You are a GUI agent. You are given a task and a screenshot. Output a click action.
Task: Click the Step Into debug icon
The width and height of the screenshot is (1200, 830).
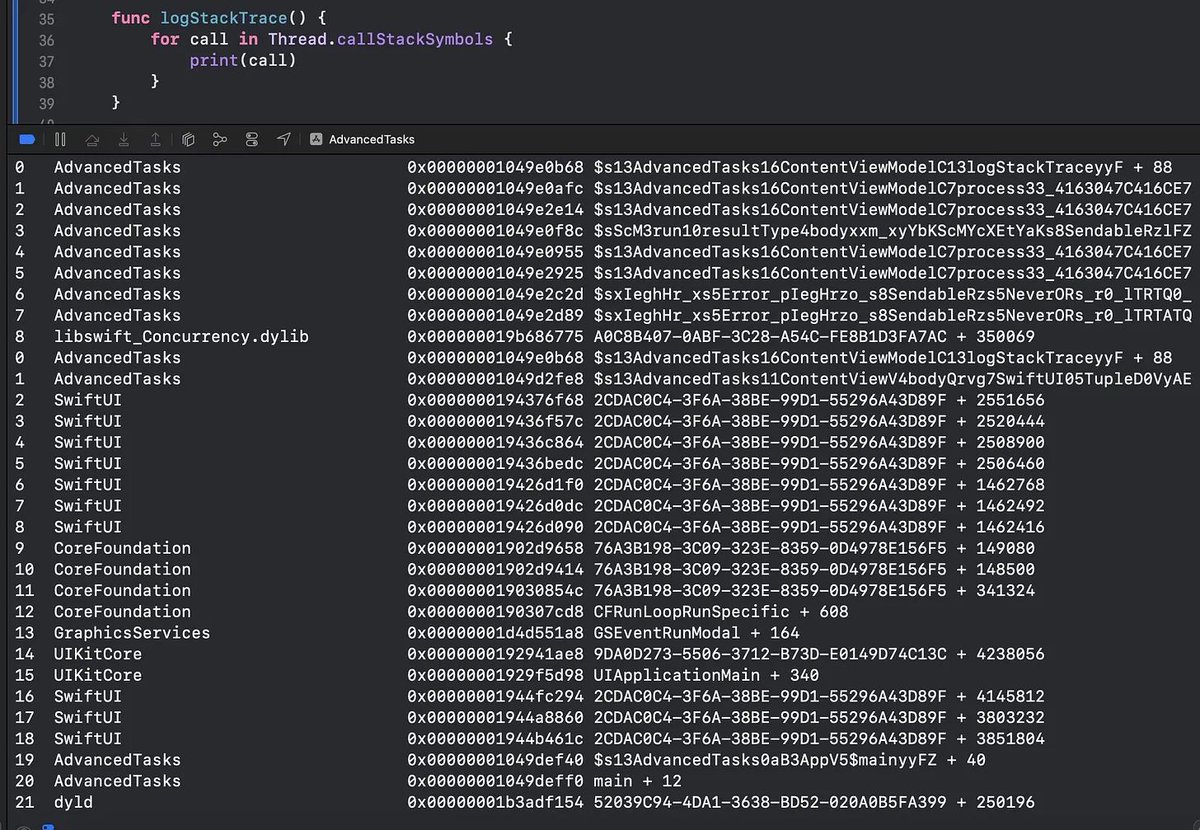pos(124,139)
